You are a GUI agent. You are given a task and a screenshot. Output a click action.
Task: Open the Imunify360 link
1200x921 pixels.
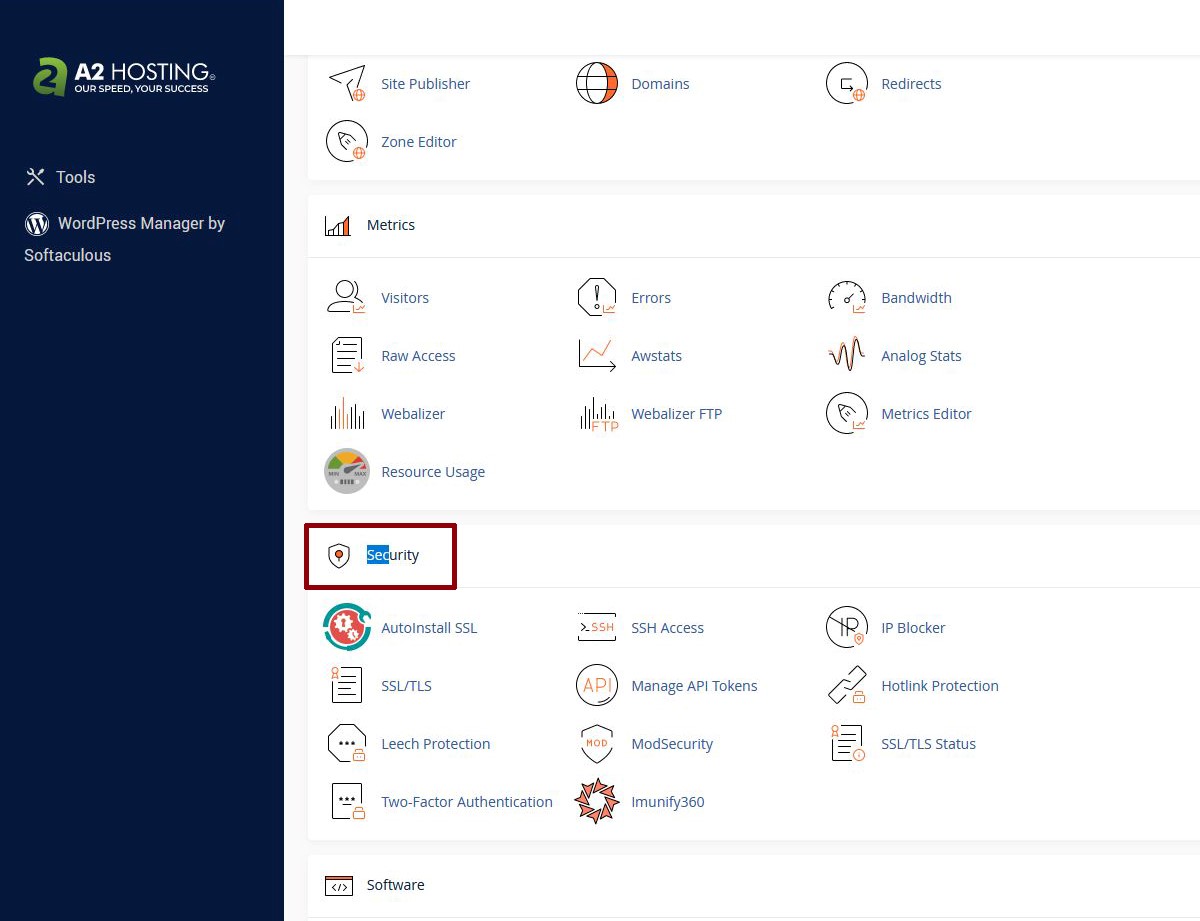point(668,802)
